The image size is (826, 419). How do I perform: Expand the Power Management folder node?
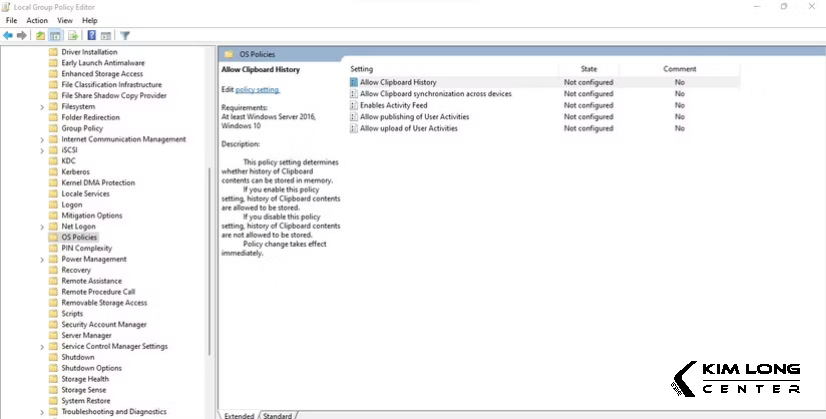click(x=42, y=259)
